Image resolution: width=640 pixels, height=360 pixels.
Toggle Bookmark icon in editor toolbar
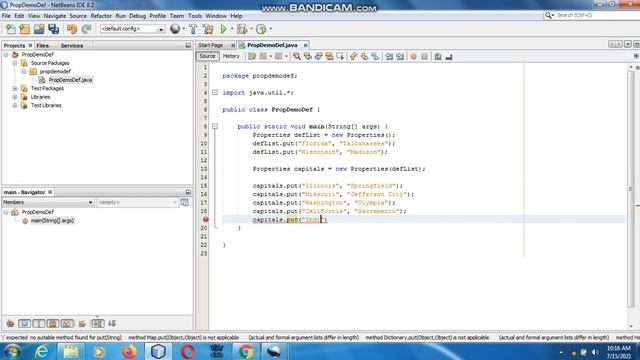pos(375,57)
